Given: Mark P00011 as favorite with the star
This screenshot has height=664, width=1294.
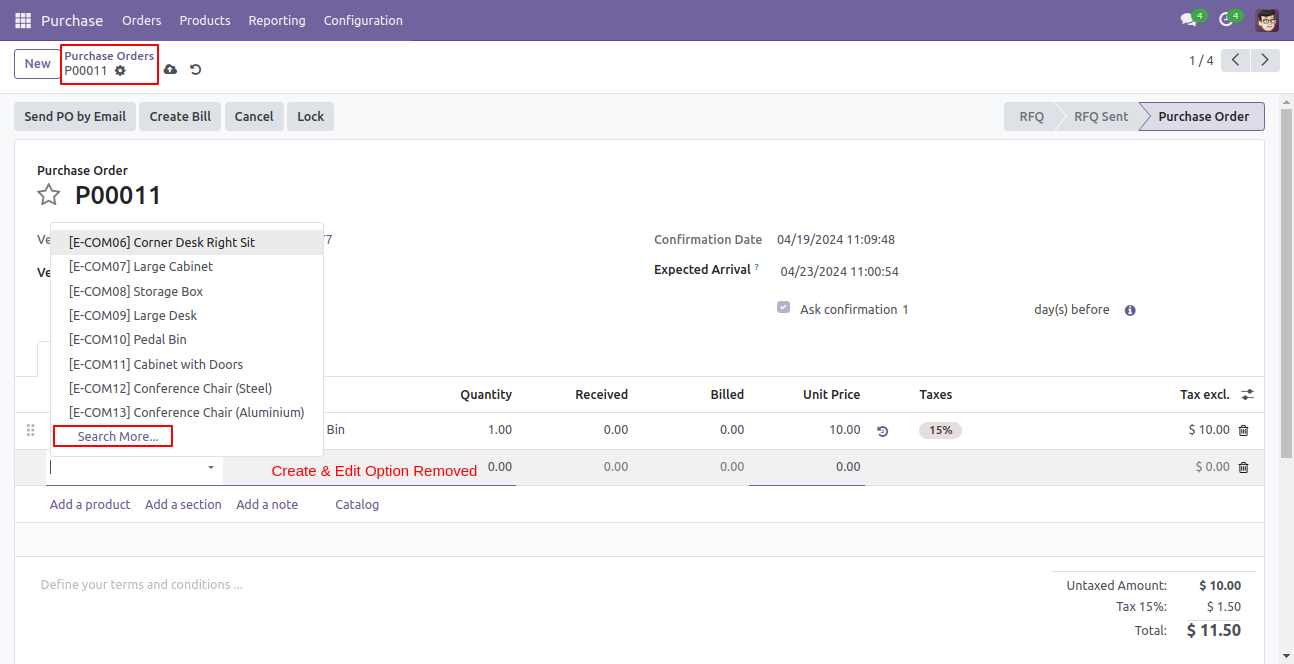Looking at the screenshot, I should (x=49, y=195).
